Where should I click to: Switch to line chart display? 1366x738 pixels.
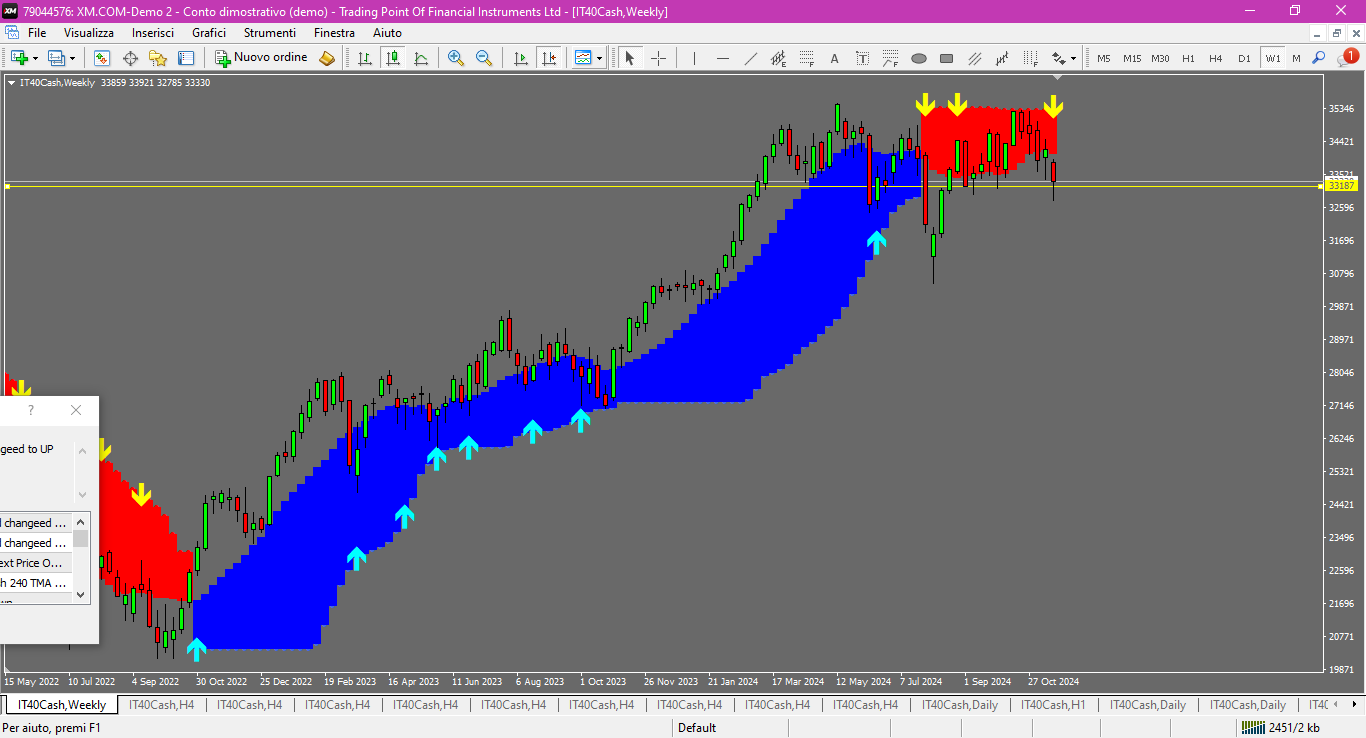pyautogui.click(x=421, y=58)
